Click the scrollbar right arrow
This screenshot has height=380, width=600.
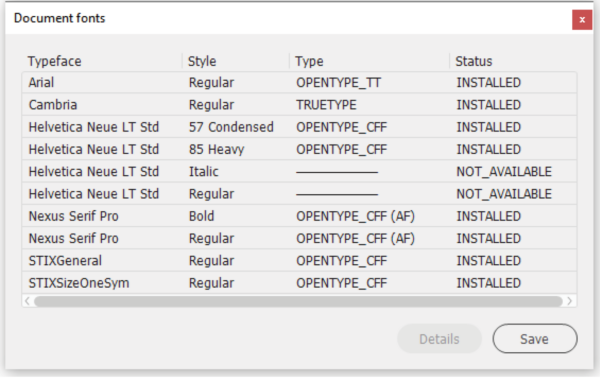(x=569, y=302)
